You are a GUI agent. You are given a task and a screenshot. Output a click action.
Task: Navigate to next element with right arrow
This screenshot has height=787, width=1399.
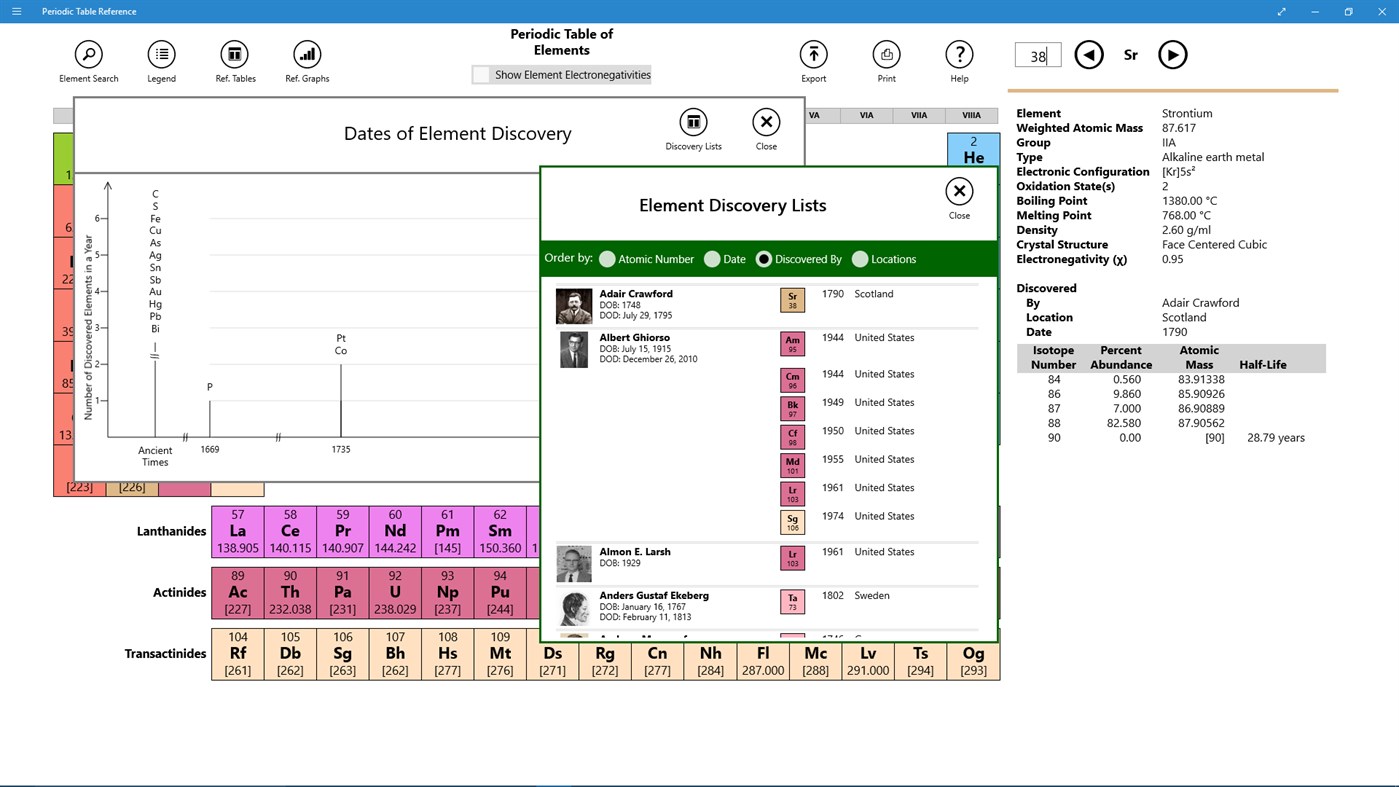pos(1172,54)
